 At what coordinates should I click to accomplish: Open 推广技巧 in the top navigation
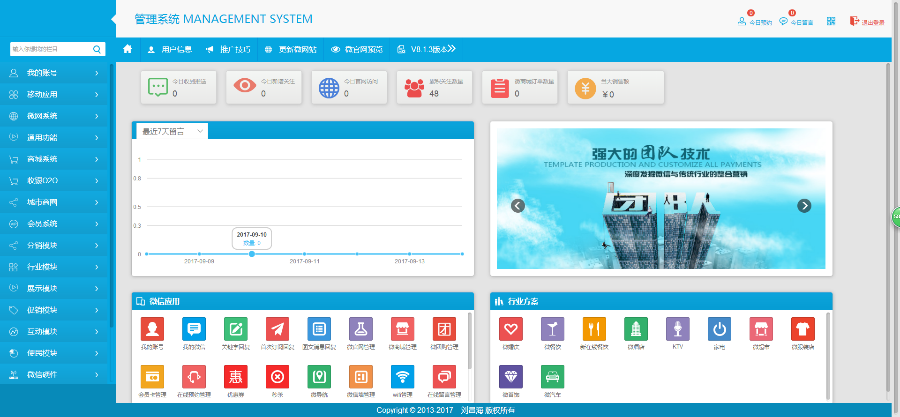[x=228, y=49]
